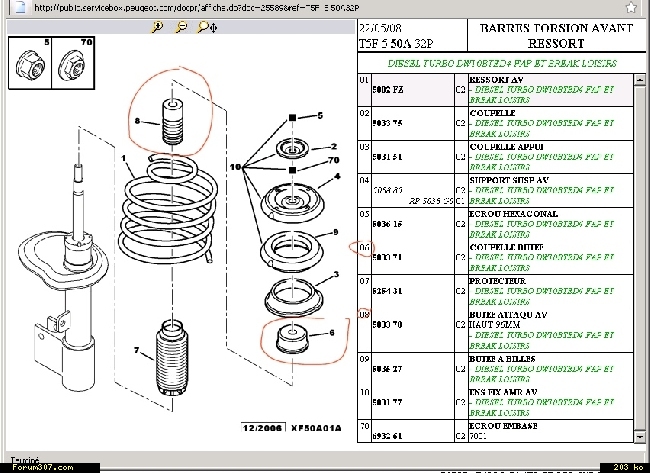The image size is (650, 473).
Task: Click the parts list vertical scrollbar track
Action: 640,258
